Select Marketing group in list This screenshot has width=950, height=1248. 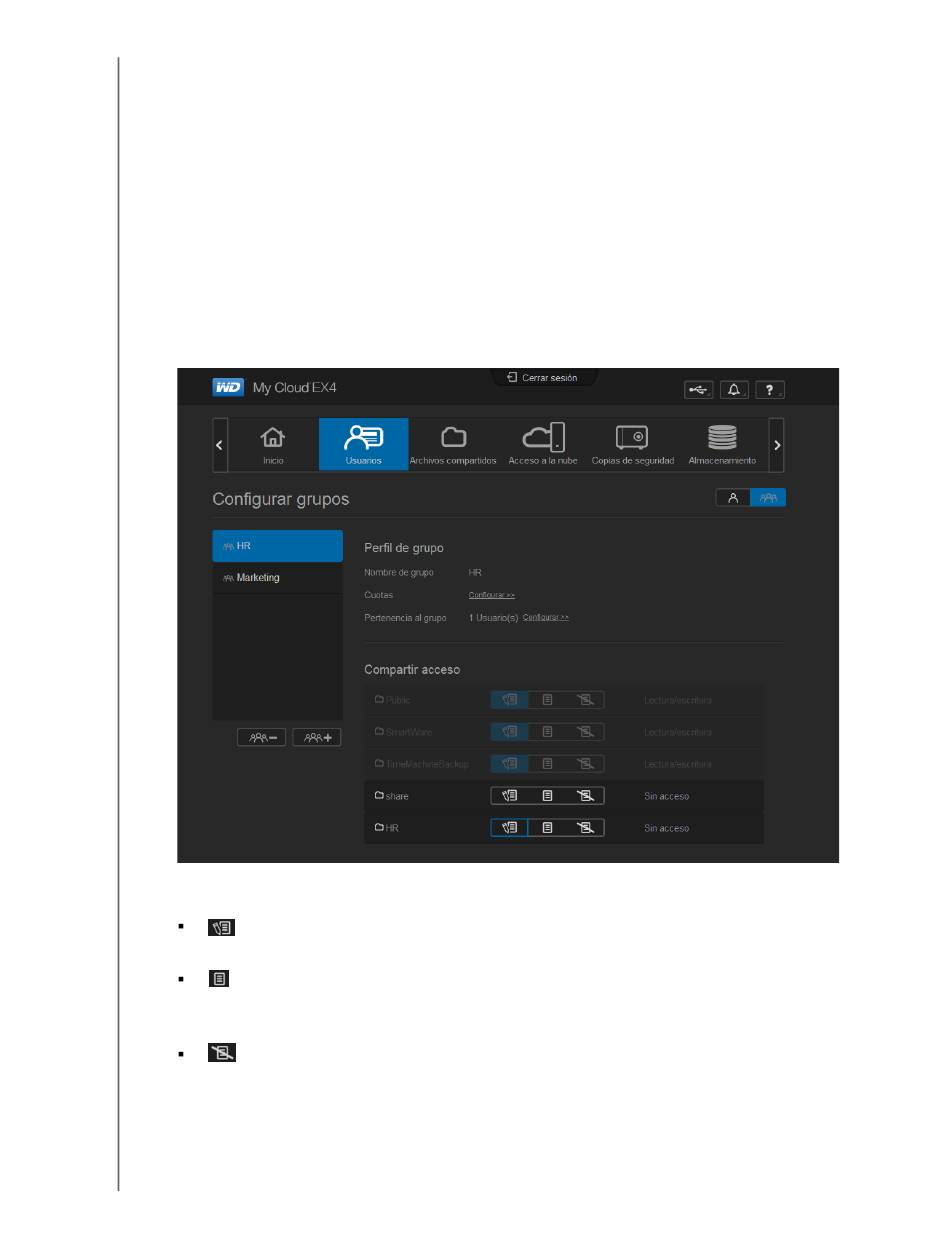[x=278, y=578]
